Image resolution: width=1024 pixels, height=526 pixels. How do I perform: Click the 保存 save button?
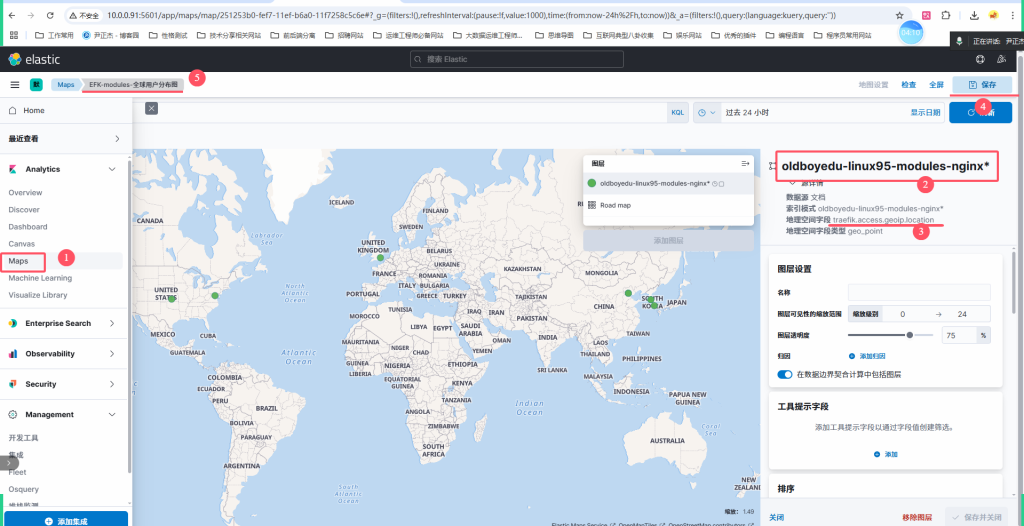(x=981, y=85)
